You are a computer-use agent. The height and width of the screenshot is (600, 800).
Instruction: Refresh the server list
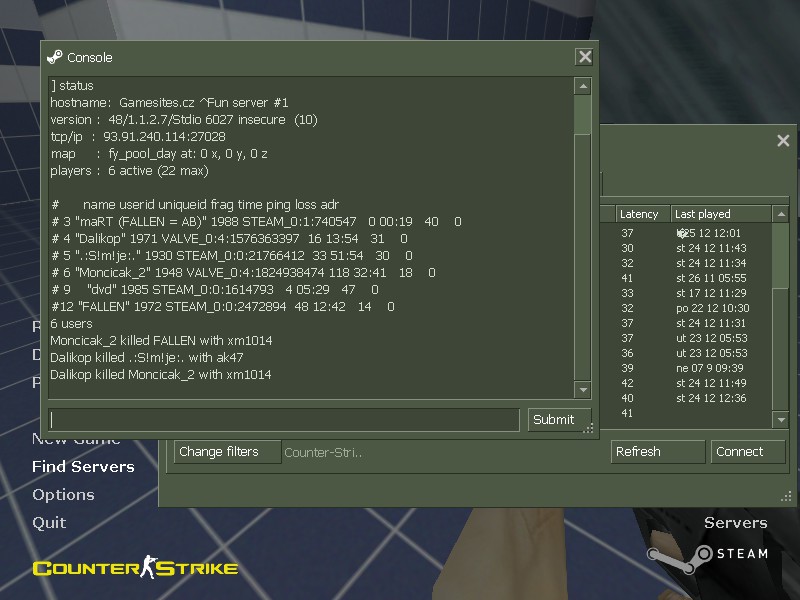658,452
